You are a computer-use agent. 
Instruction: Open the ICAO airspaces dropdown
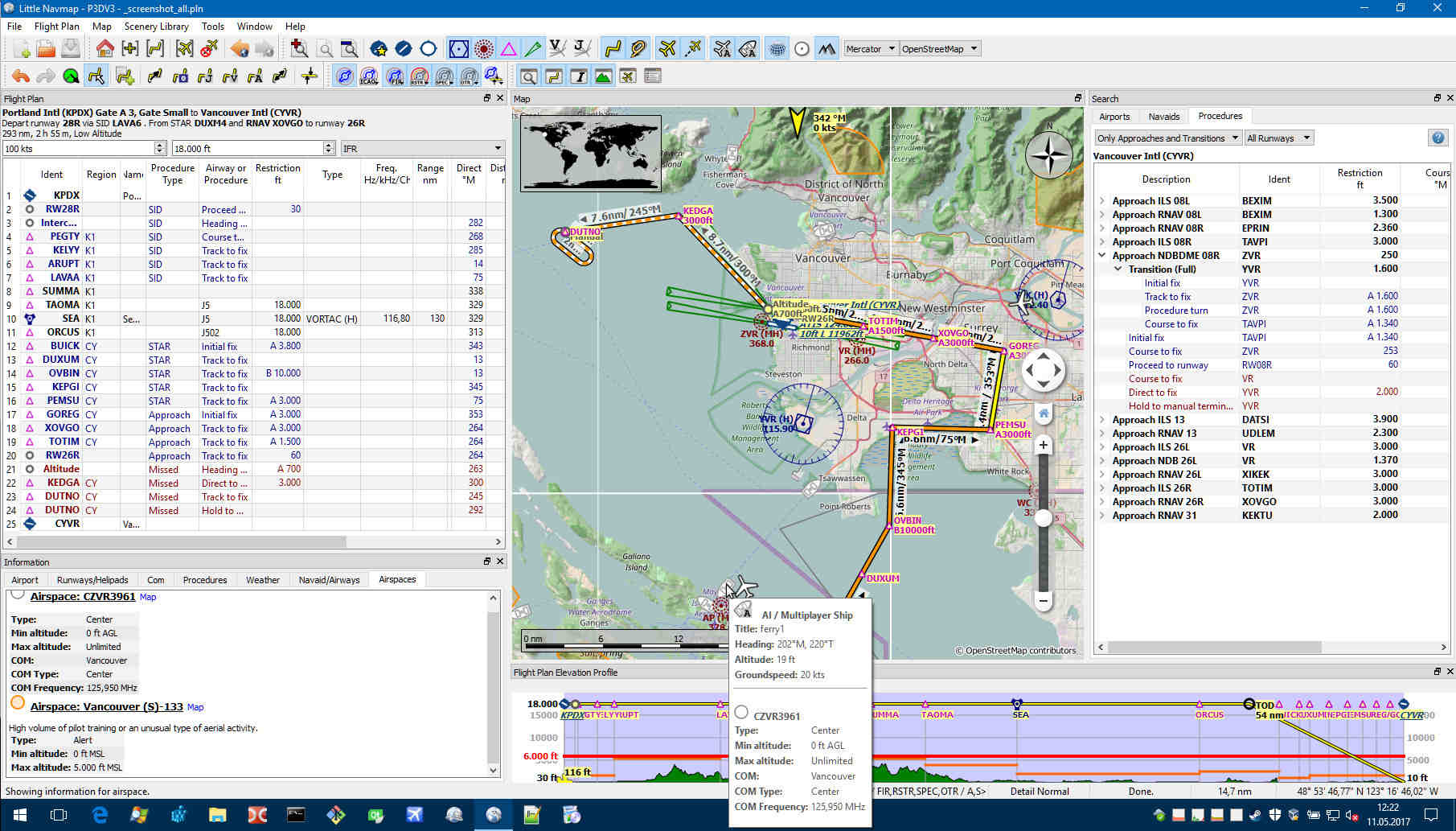pyautogui.click(x=369, y=76)
